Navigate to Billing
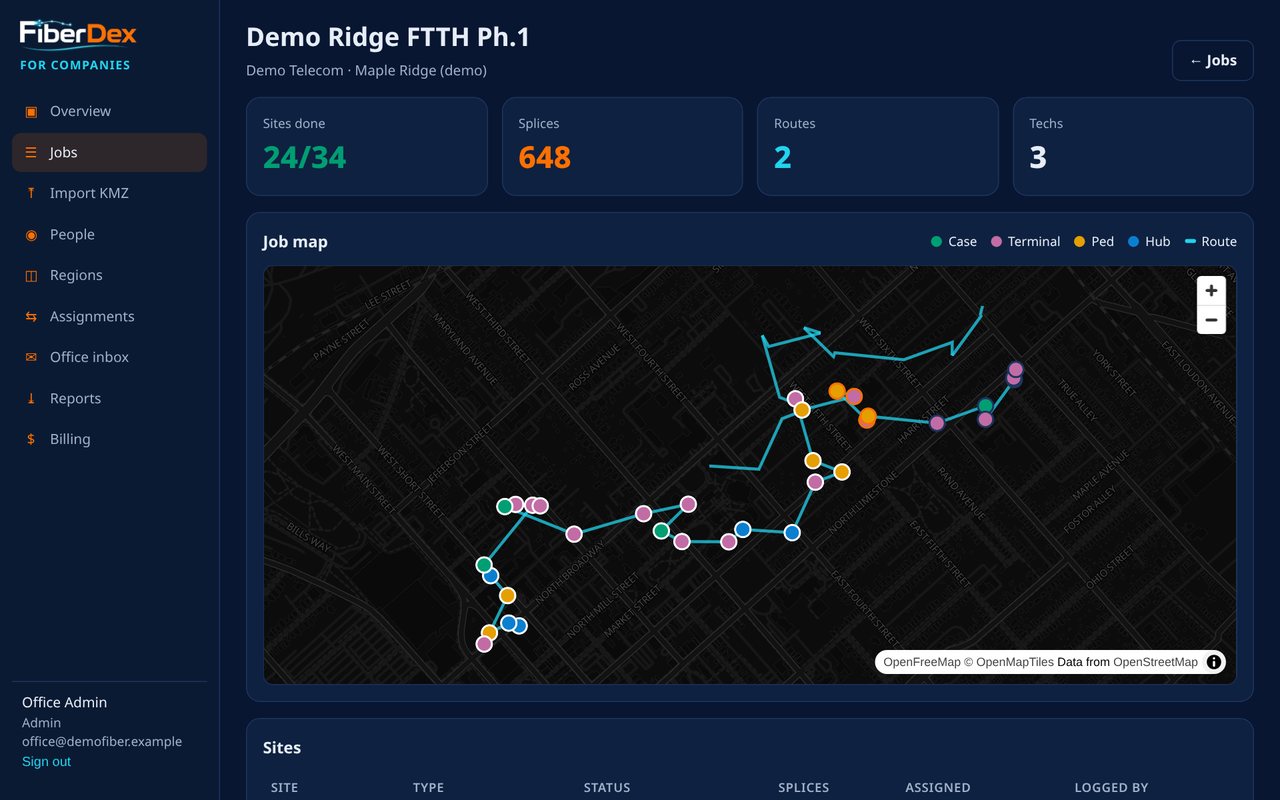Viewport: 1280px width, 800px height. 109,439
